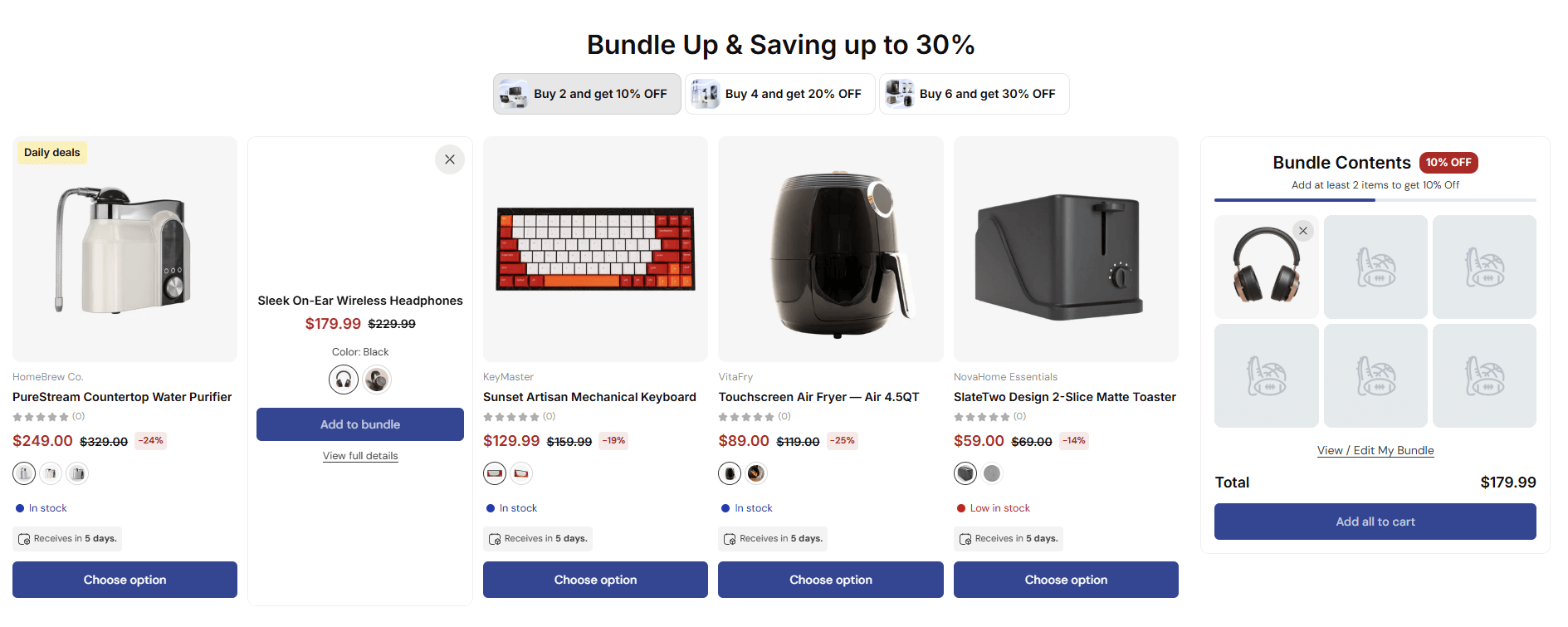This screenshot has width=1568, height=627.
Task: Select the gray Toaster color variant
Action: 992,473
